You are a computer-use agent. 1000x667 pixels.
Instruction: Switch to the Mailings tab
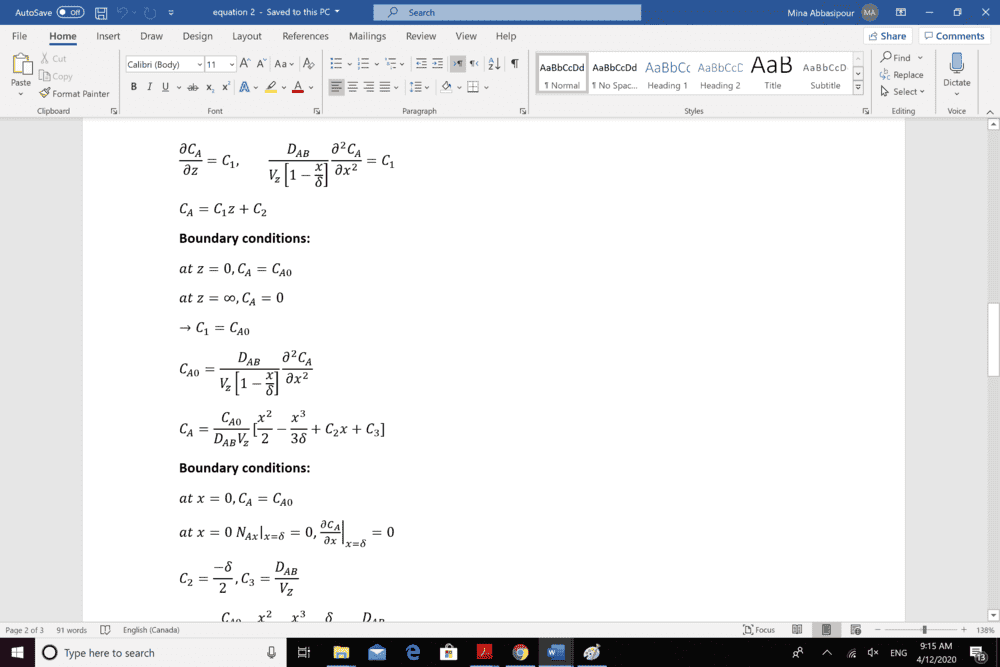tap(367, 36)
